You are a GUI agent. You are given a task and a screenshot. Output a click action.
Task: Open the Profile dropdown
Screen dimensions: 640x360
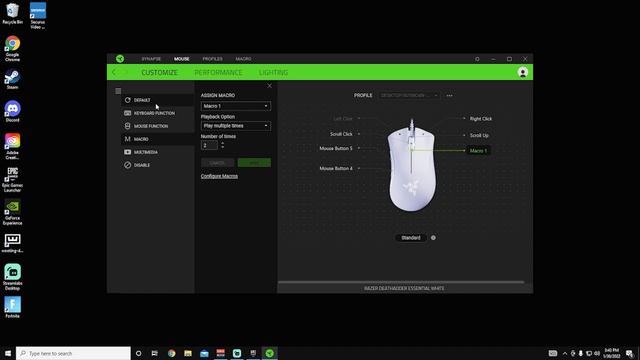tap(409, 96)
